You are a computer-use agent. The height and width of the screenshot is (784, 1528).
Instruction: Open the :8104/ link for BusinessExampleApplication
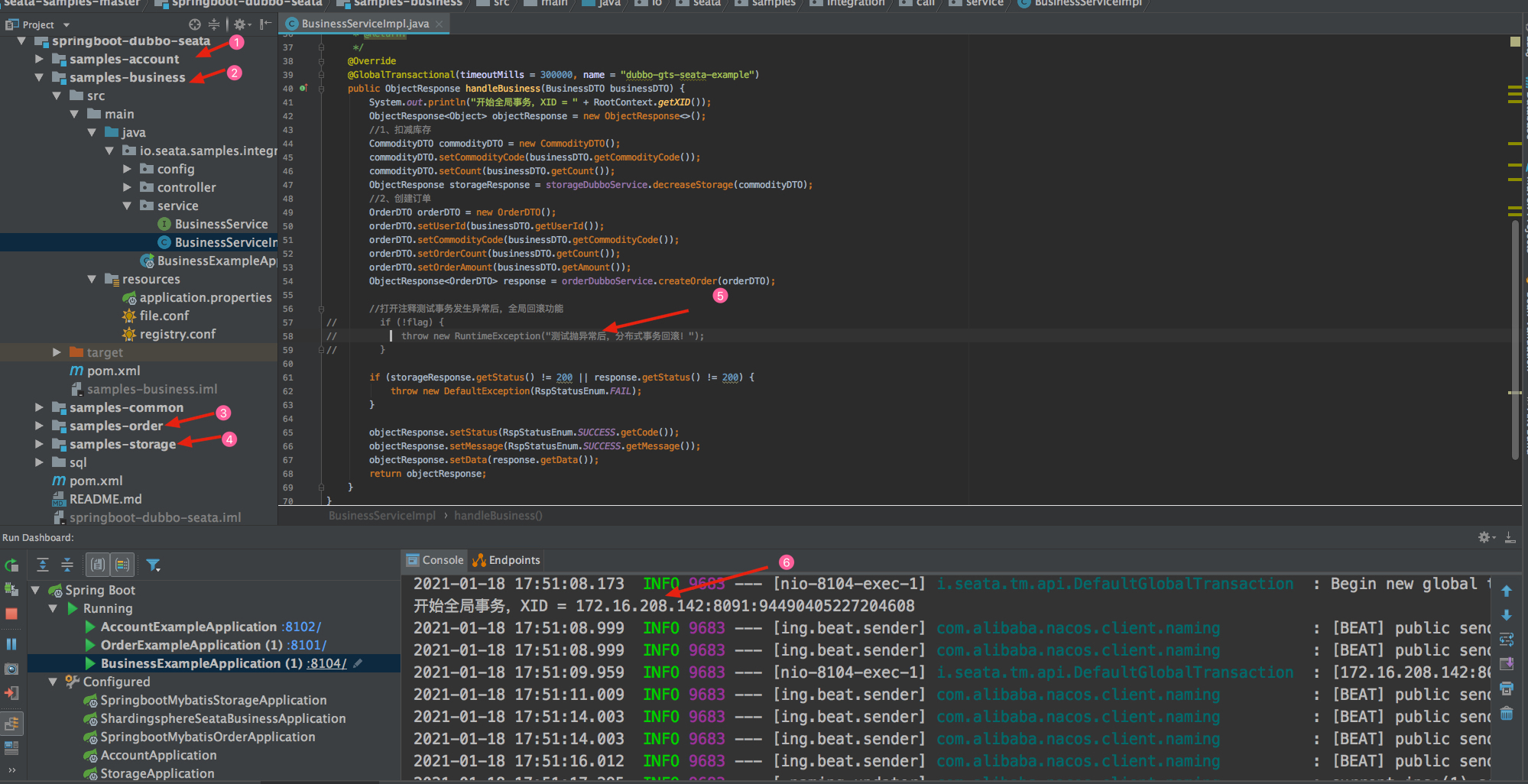pyautogui.click(x=326, y=663)
